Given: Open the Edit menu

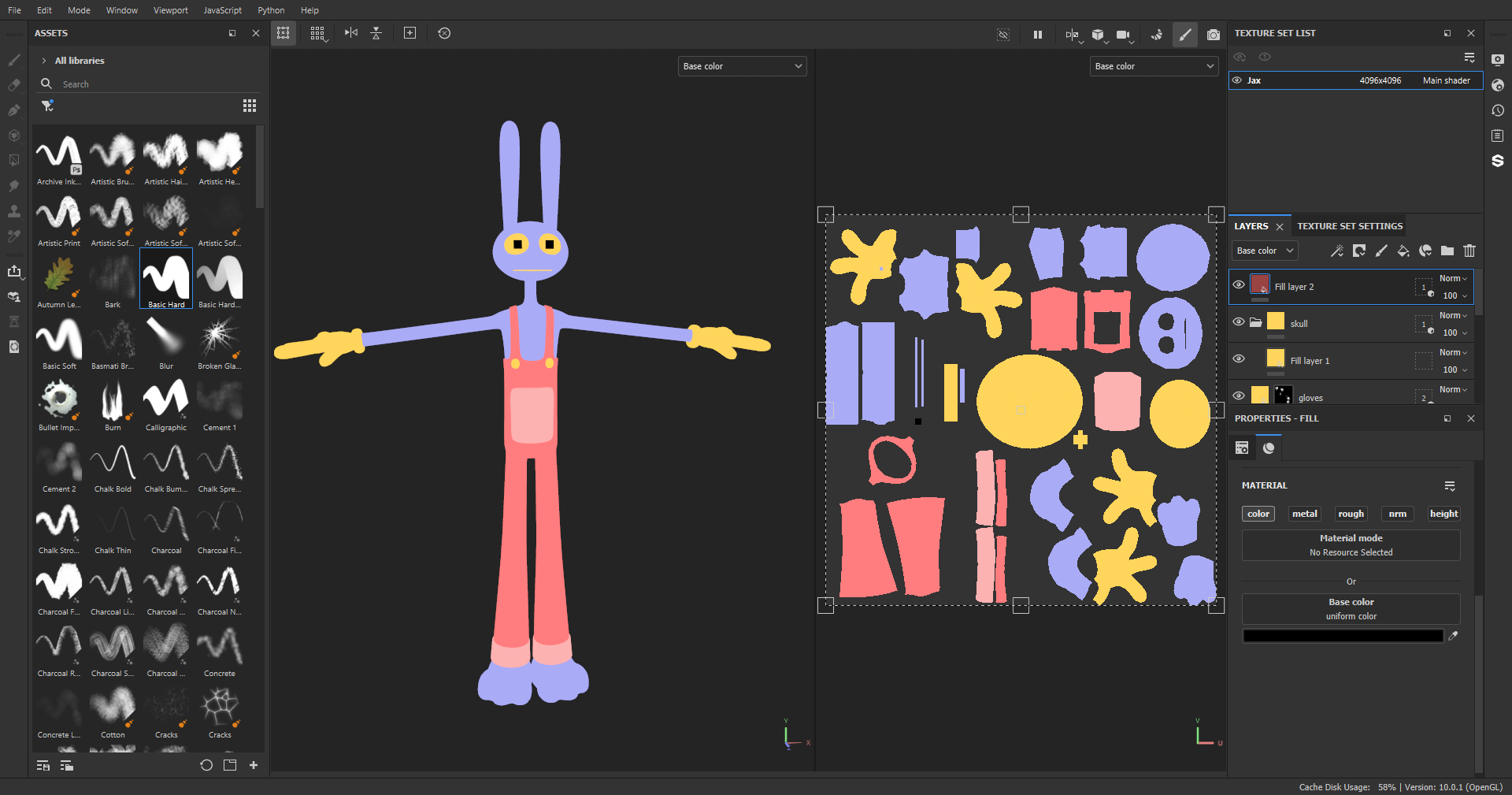Looking at the screenshot, I should [x=44, y=10].
